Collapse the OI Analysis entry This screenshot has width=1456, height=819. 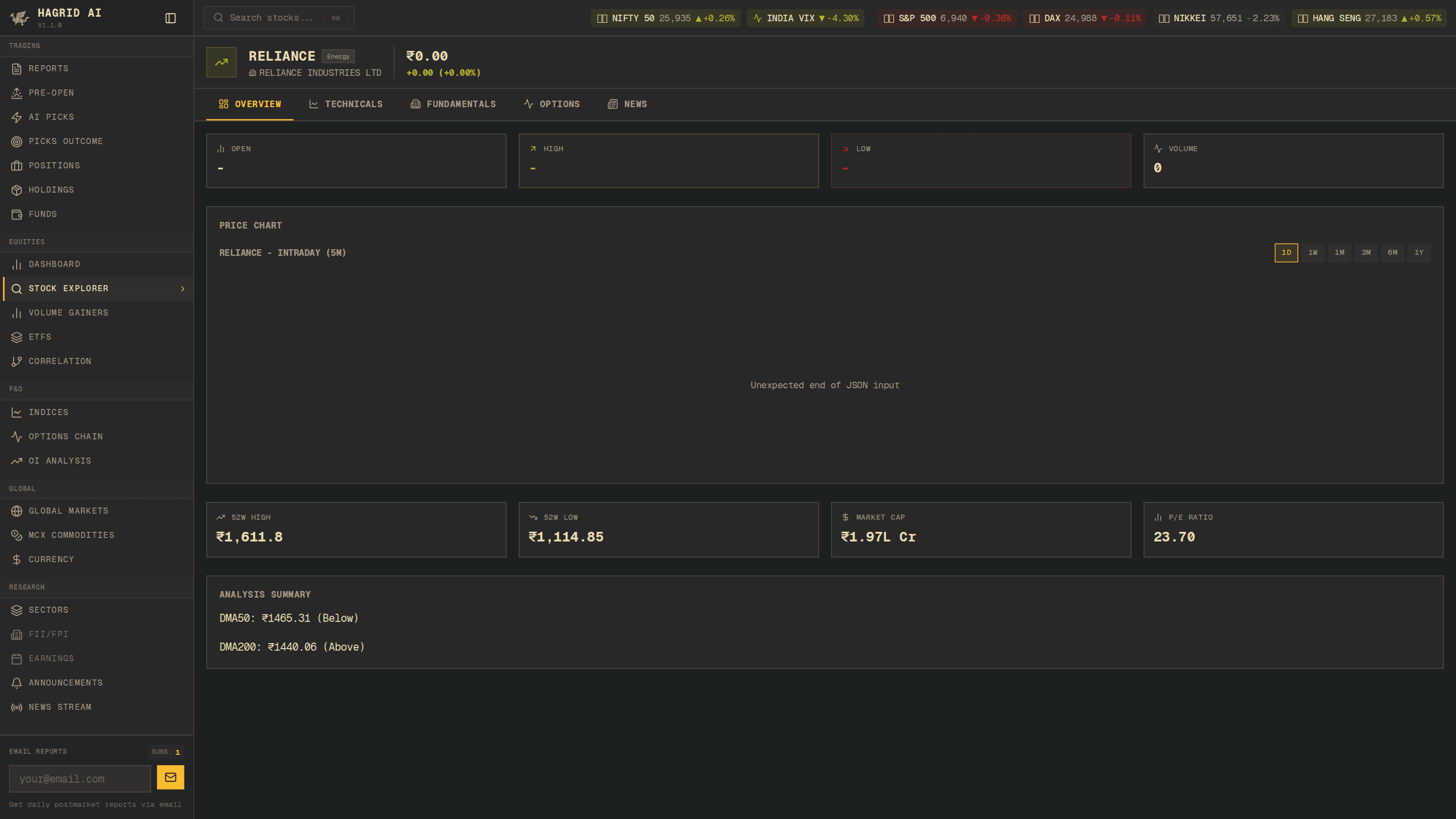pyautogui.click(x=59, y=461)
